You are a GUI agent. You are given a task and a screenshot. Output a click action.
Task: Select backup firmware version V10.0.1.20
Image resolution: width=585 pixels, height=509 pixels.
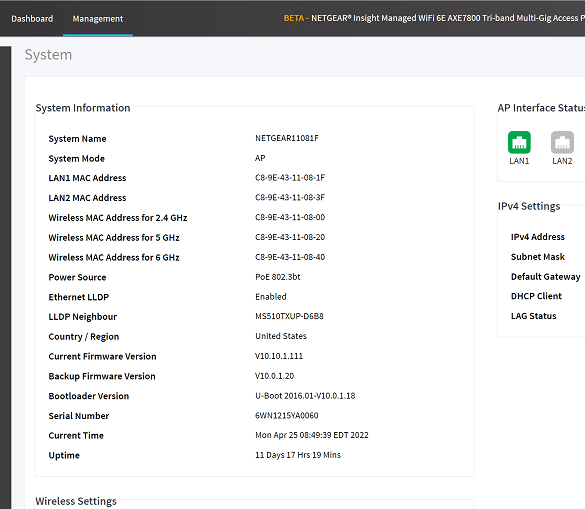[x=275, y=376]
